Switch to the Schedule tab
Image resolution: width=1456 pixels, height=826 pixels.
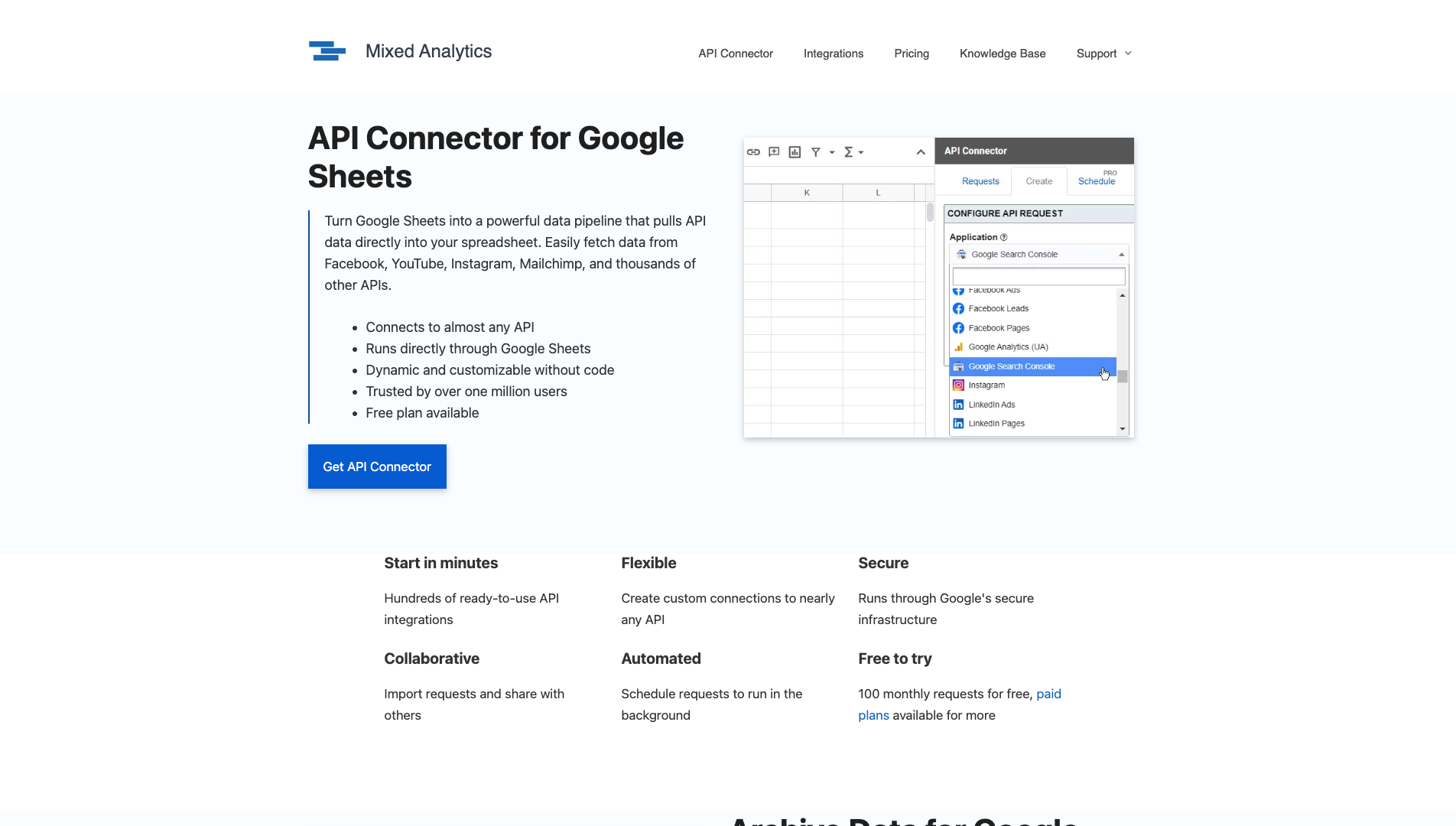click(x=1096, y=181)
